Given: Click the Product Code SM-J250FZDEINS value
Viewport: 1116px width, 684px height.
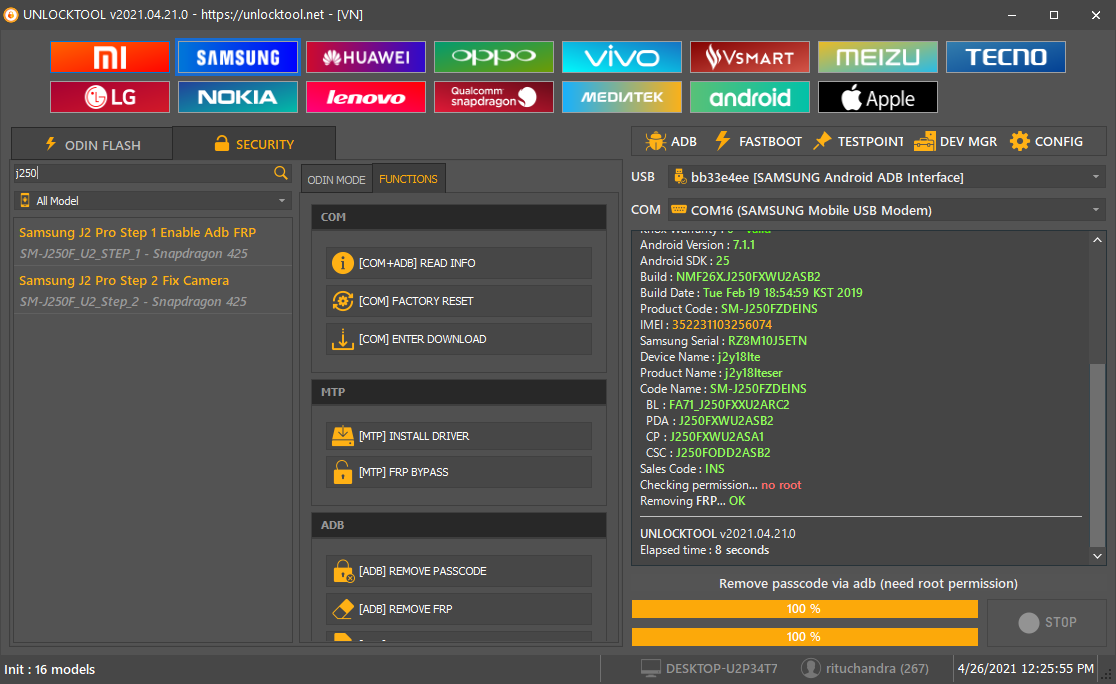Looking at the screenshot, I should (769, 309).
